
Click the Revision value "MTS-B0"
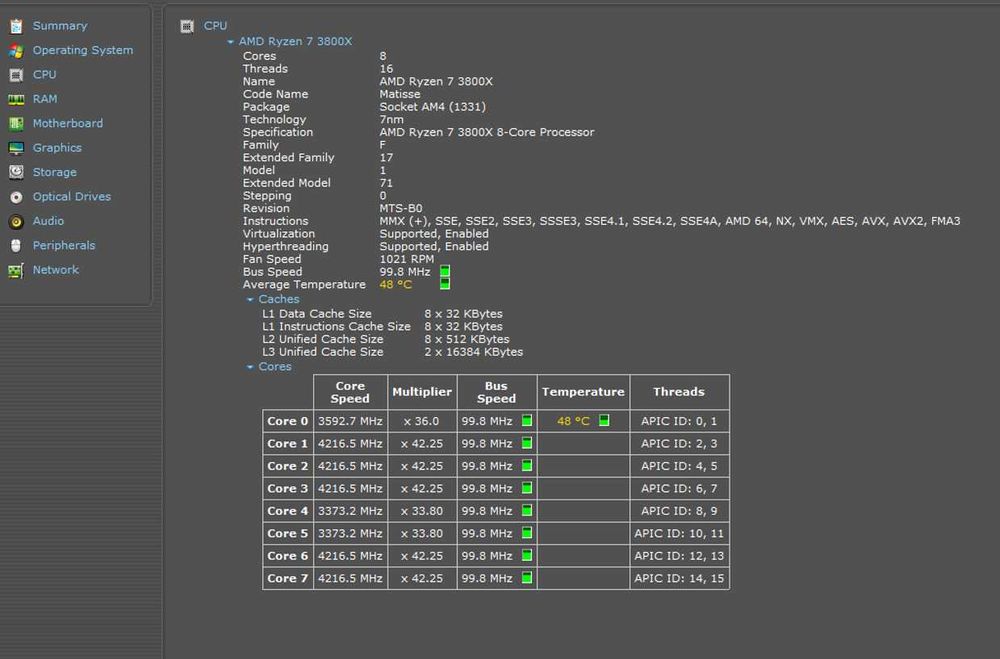[401, 209]
